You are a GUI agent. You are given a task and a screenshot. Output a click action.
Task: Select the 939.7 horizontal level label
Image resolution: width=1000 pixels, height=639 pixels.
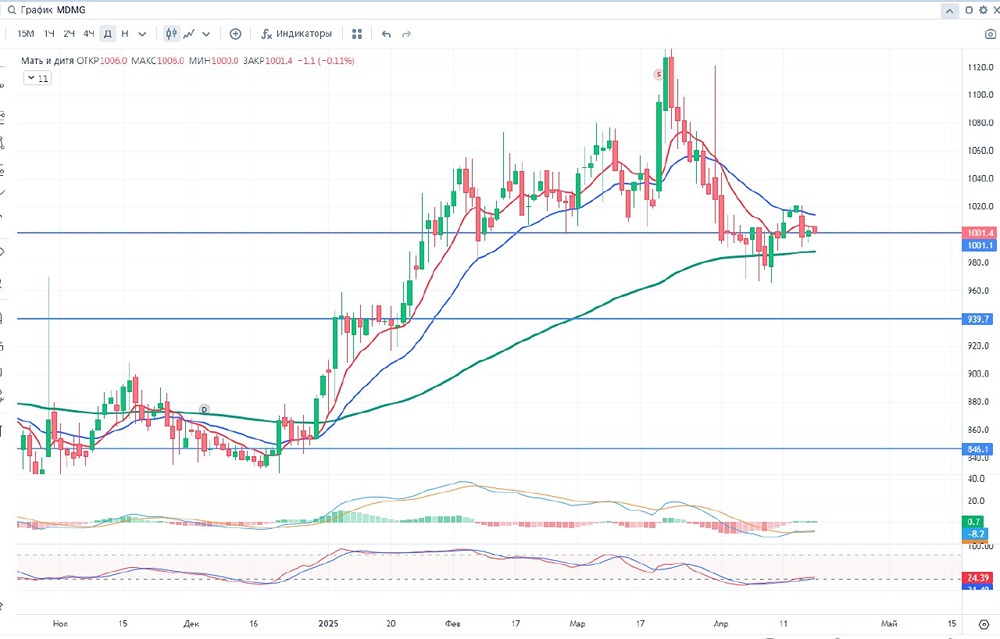[x=978, y=319]
